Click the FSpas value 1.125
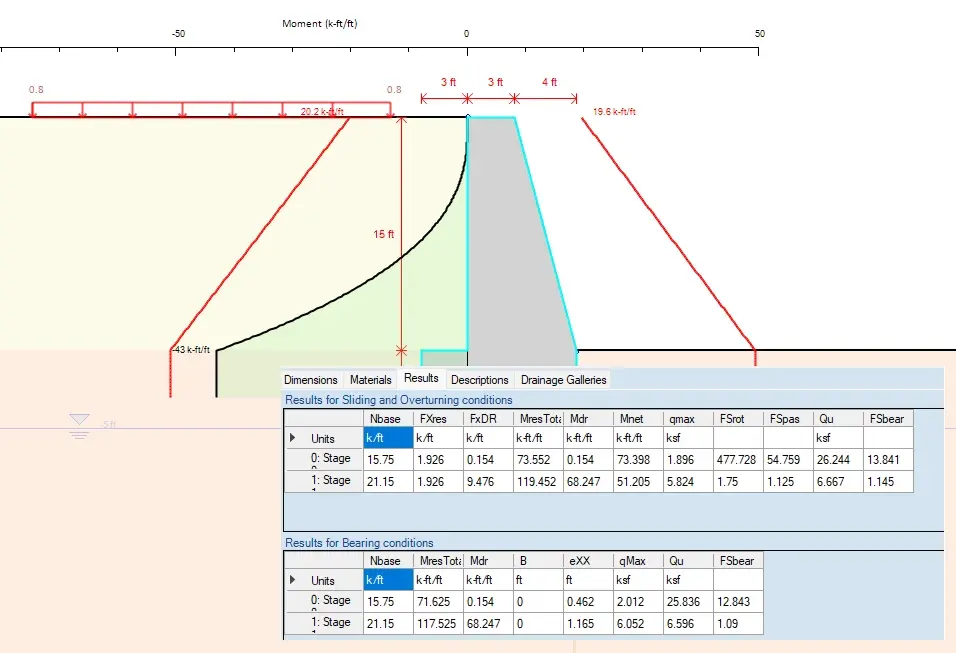Screen dimensions: 956x653 click(788, 481)
